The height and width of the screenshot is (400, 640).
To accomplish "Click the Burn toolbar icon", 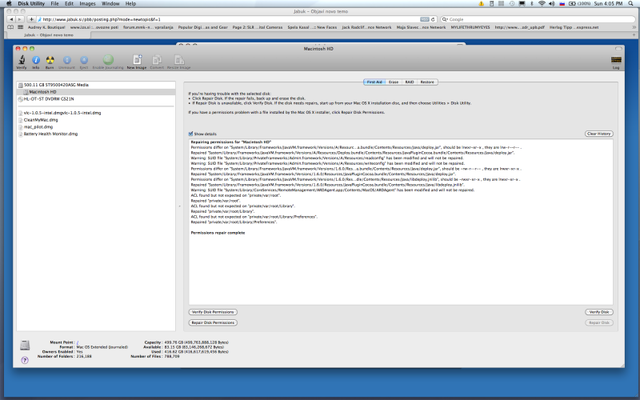I will coord(50,60).
